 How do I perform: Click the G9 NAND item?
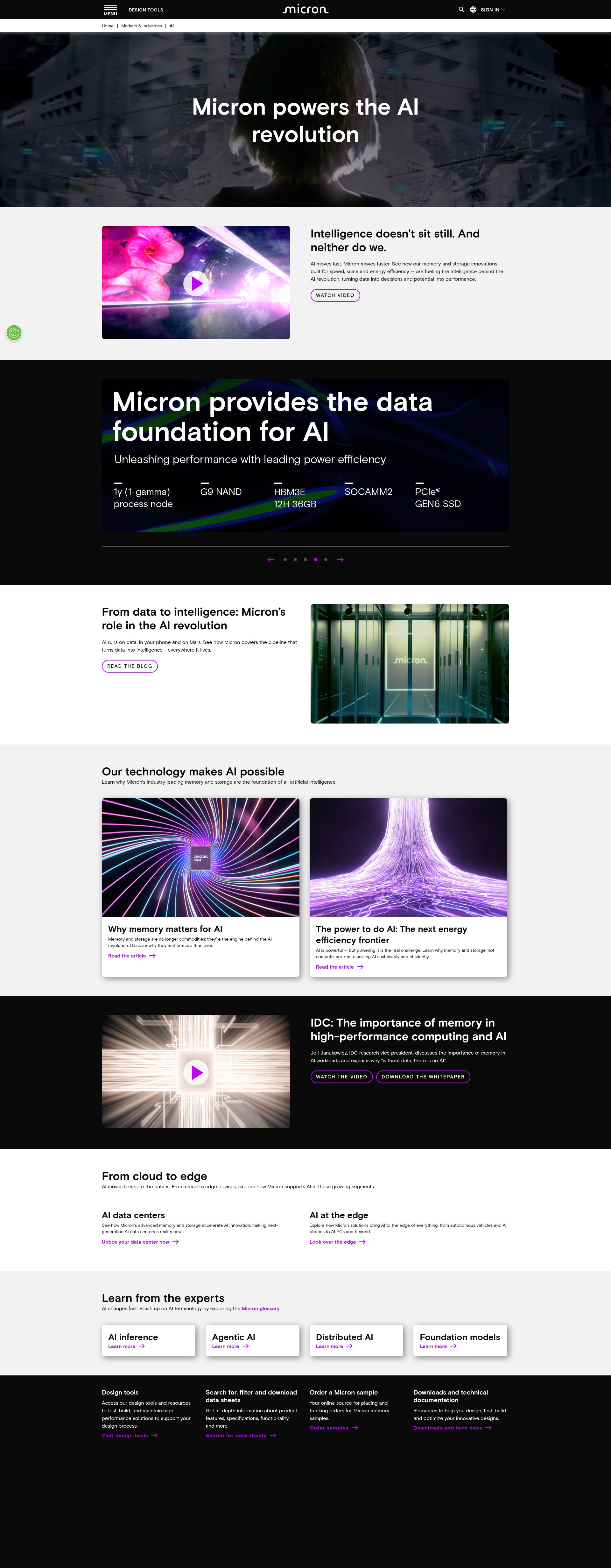click(221, 492)
